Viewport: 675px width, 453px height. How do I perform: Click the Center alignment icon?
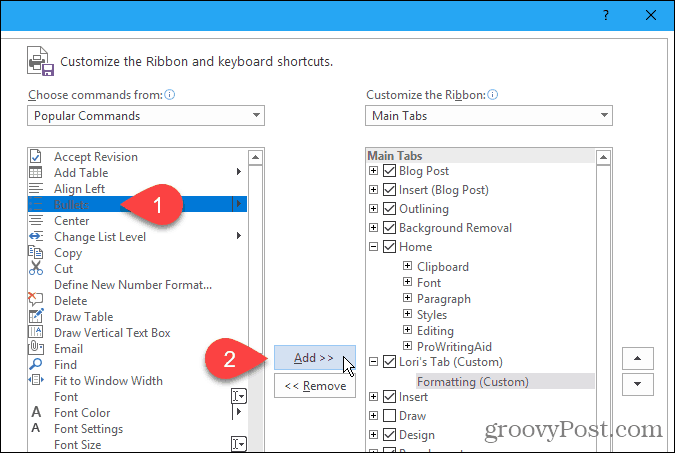tap(36, 220)
